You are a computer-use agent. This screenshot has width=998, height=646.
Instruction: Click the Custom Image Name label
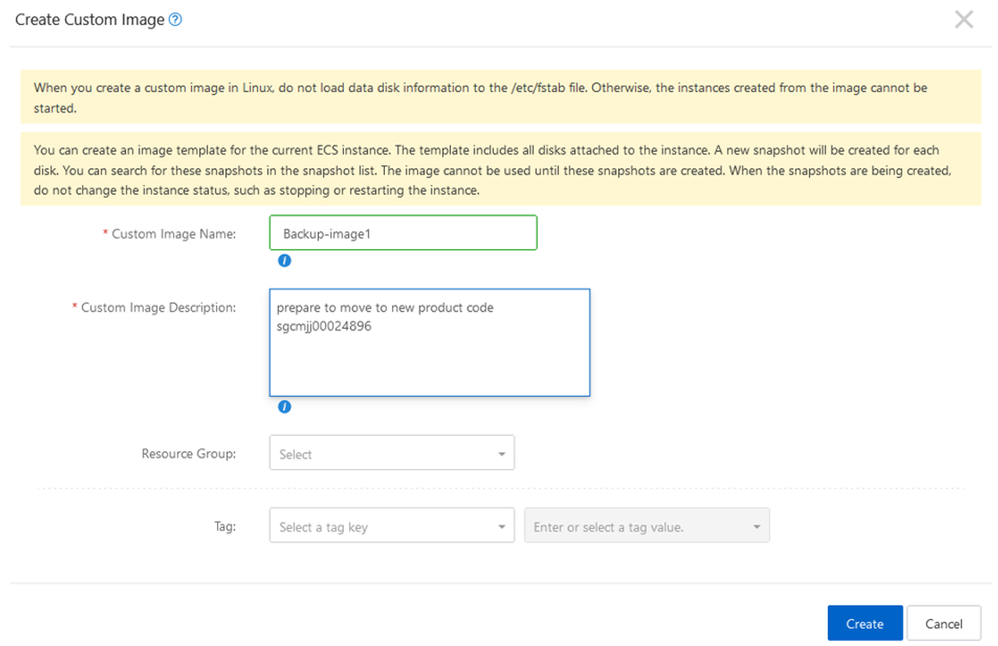coord(173,234)
